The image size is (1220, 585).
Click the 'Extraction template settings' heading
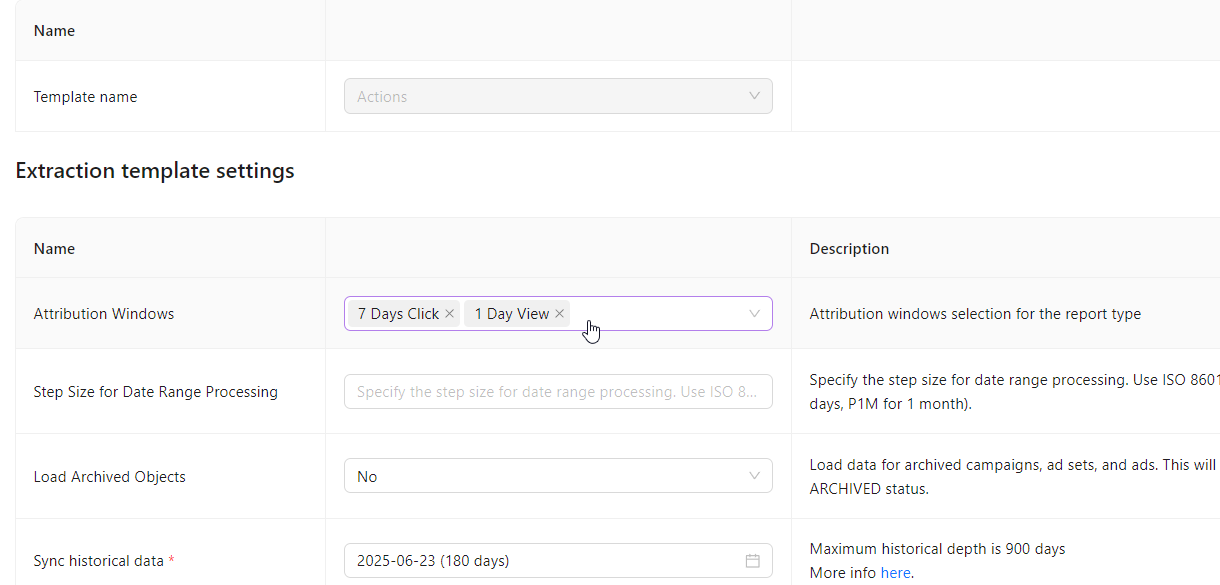click(x=155, y=171)
